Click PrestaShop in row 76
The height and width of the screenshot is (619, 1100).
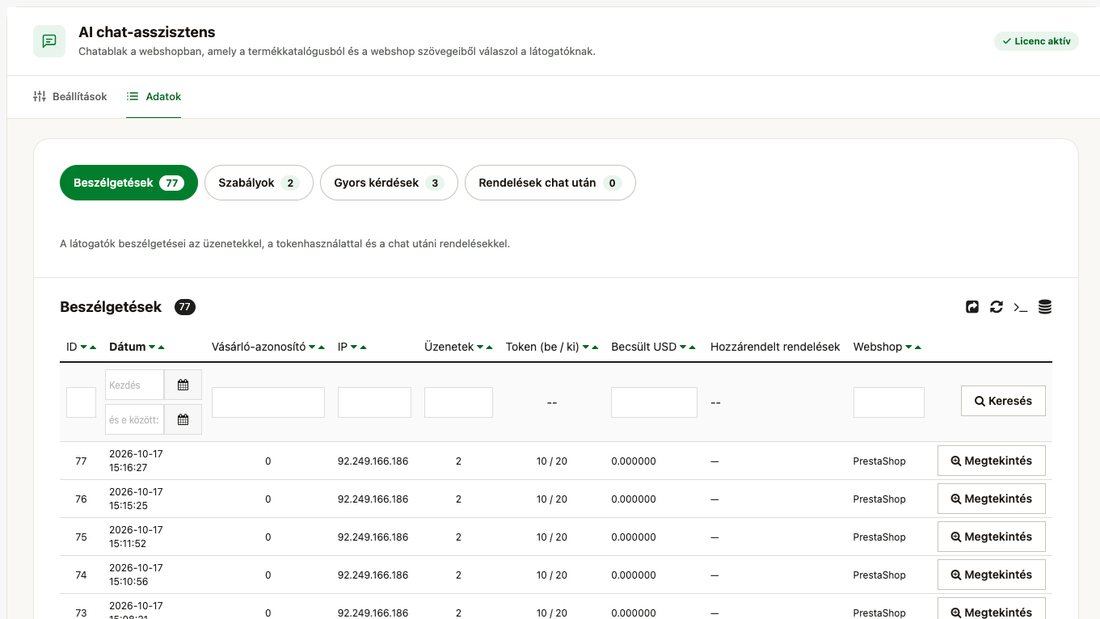click(x=879, y=499)
